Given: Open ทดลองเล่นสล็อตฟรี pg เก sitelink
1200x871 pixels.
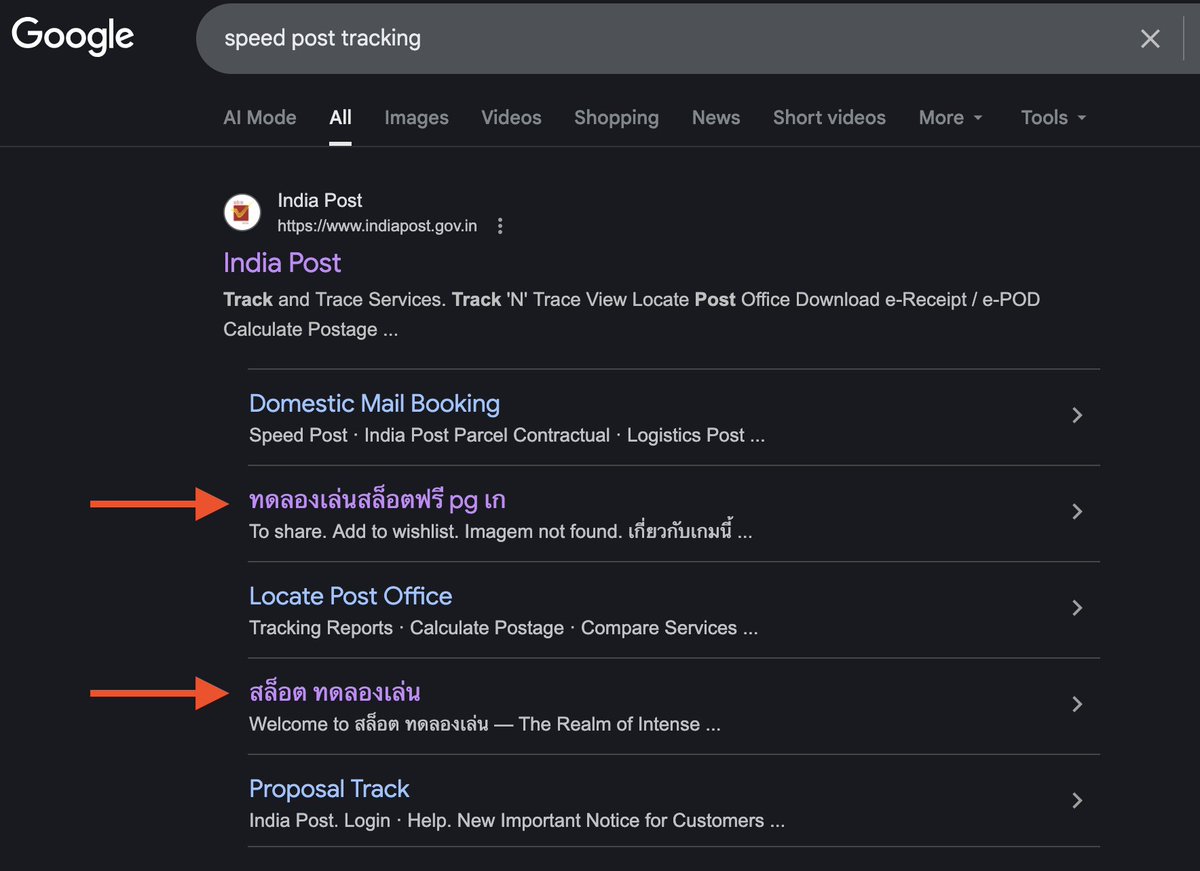Looking at the screenshot, I should pos(377,500).
